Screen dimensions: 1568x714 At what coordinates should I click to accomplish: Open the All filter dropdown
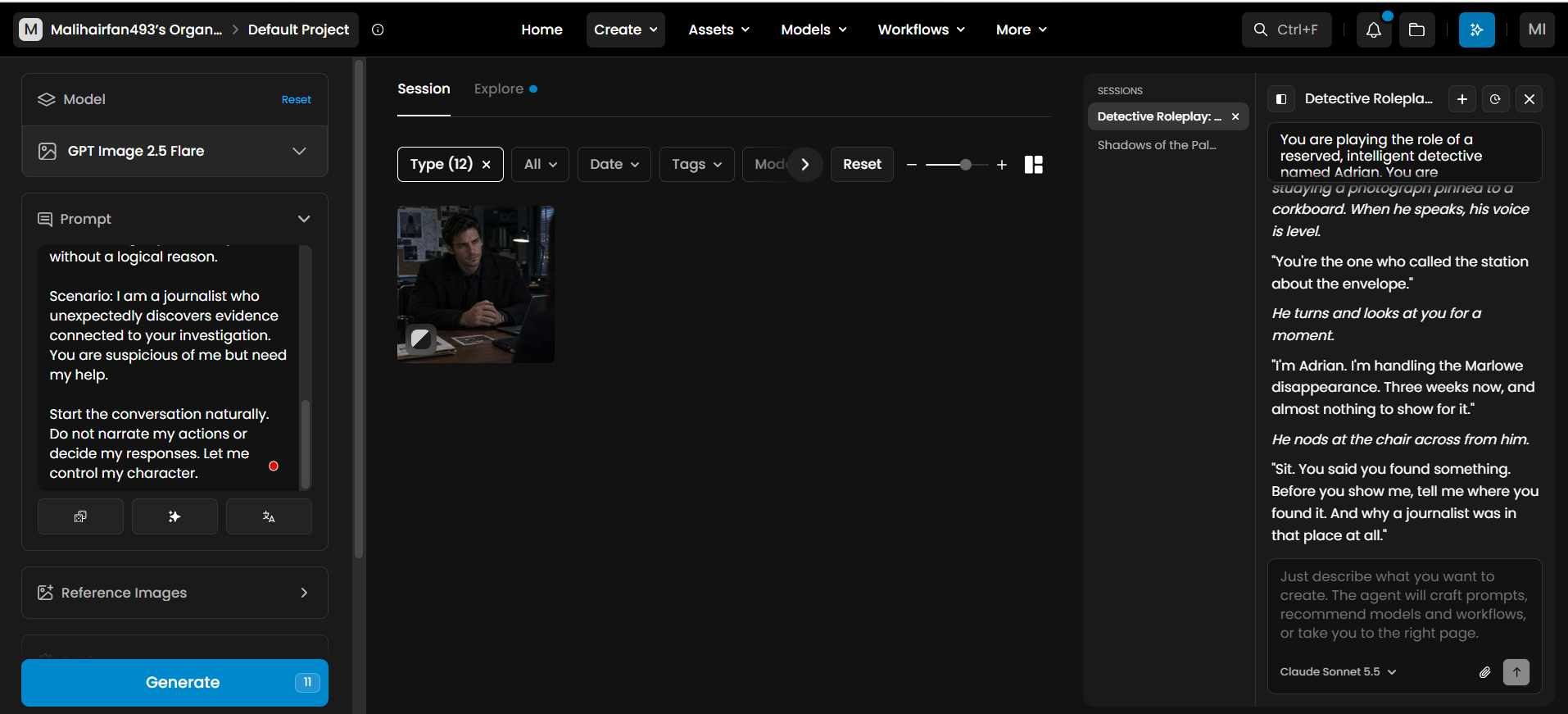pos(541,165)
